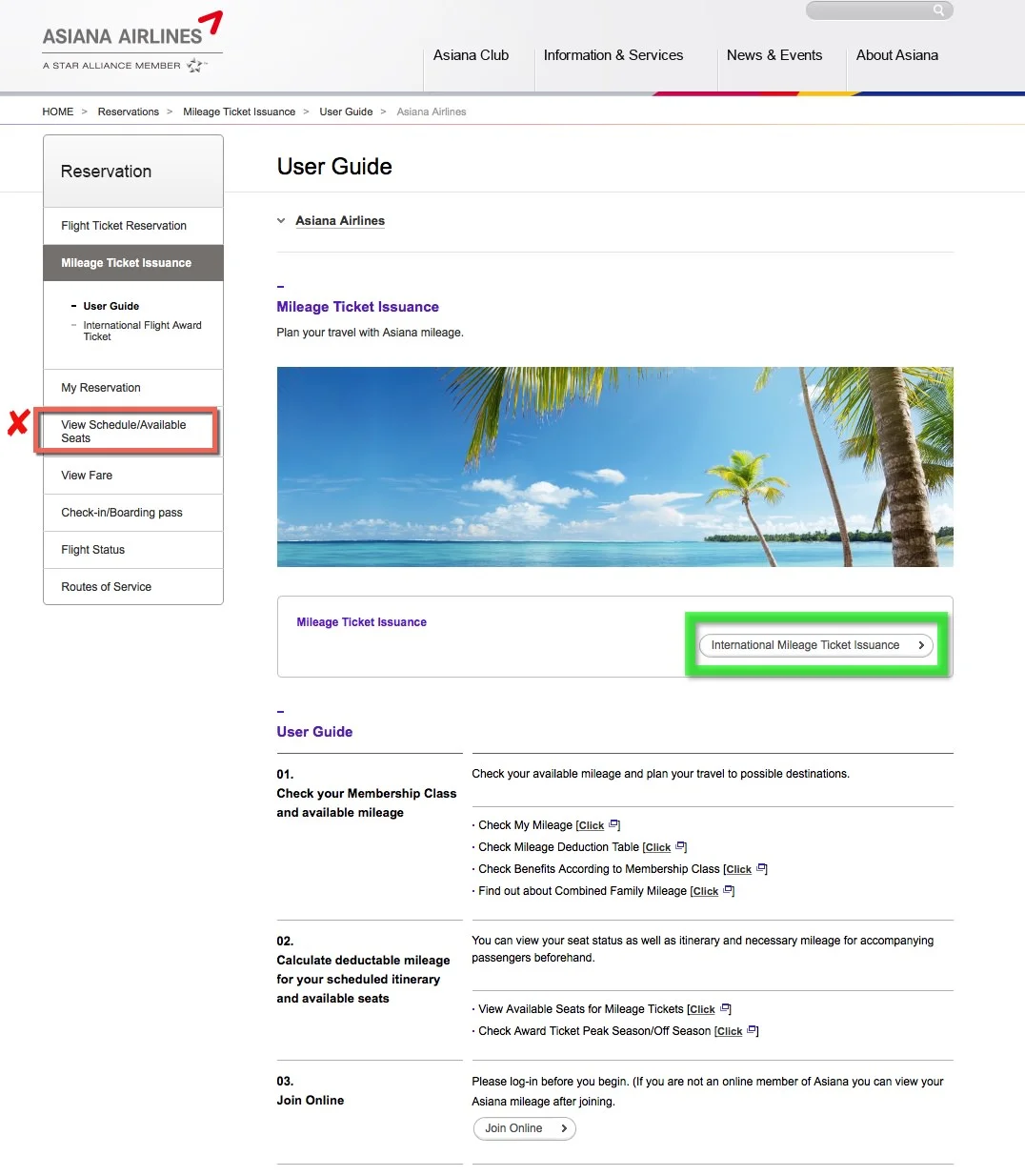This screenshot has width=1025, height=1176.
Task: Open Check-in/Boarding pass sidebar item
Action: pos(133,513)
